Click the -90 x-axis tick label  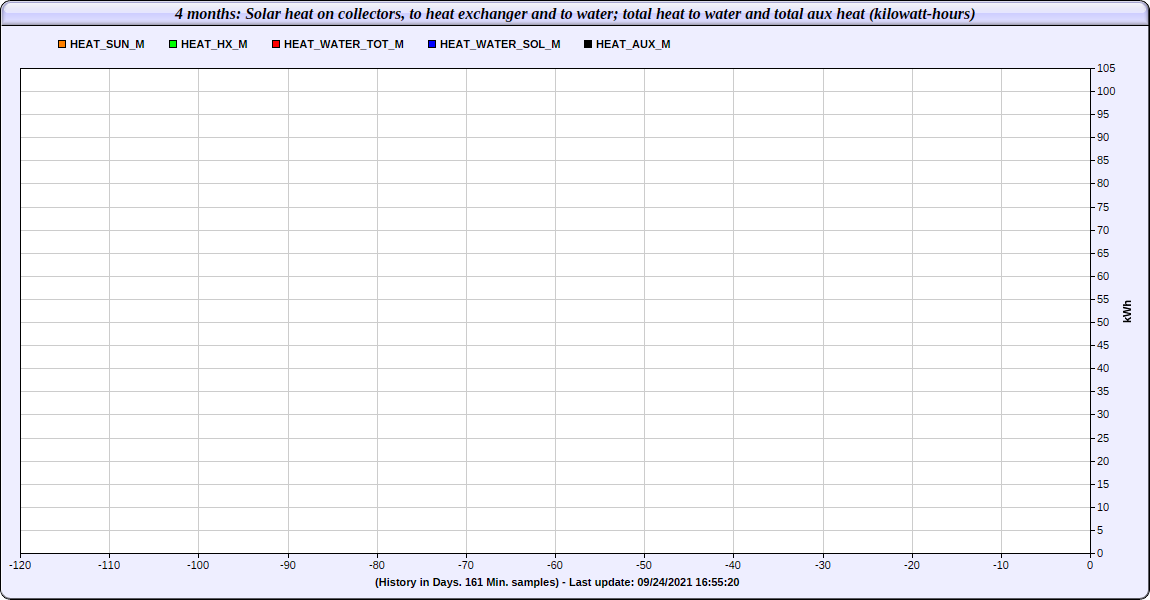click(288, 565)
